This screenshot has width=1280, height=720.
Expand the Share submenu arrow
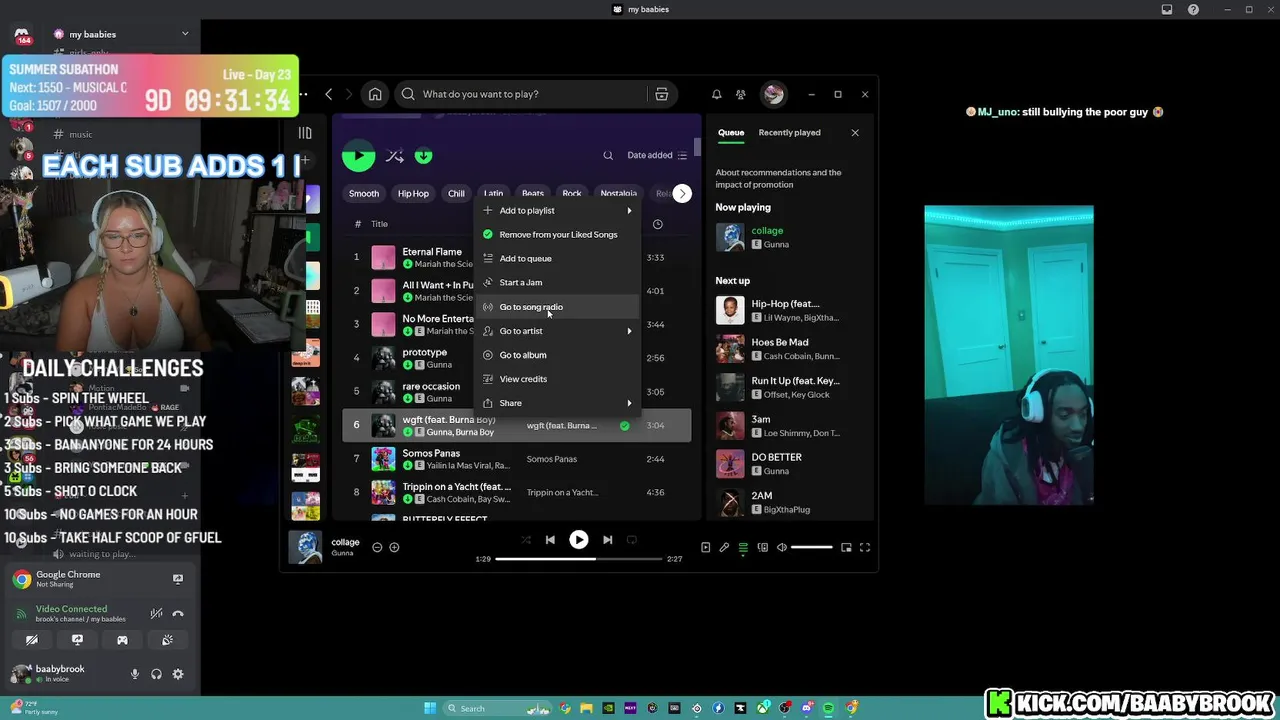click(629, 403)
